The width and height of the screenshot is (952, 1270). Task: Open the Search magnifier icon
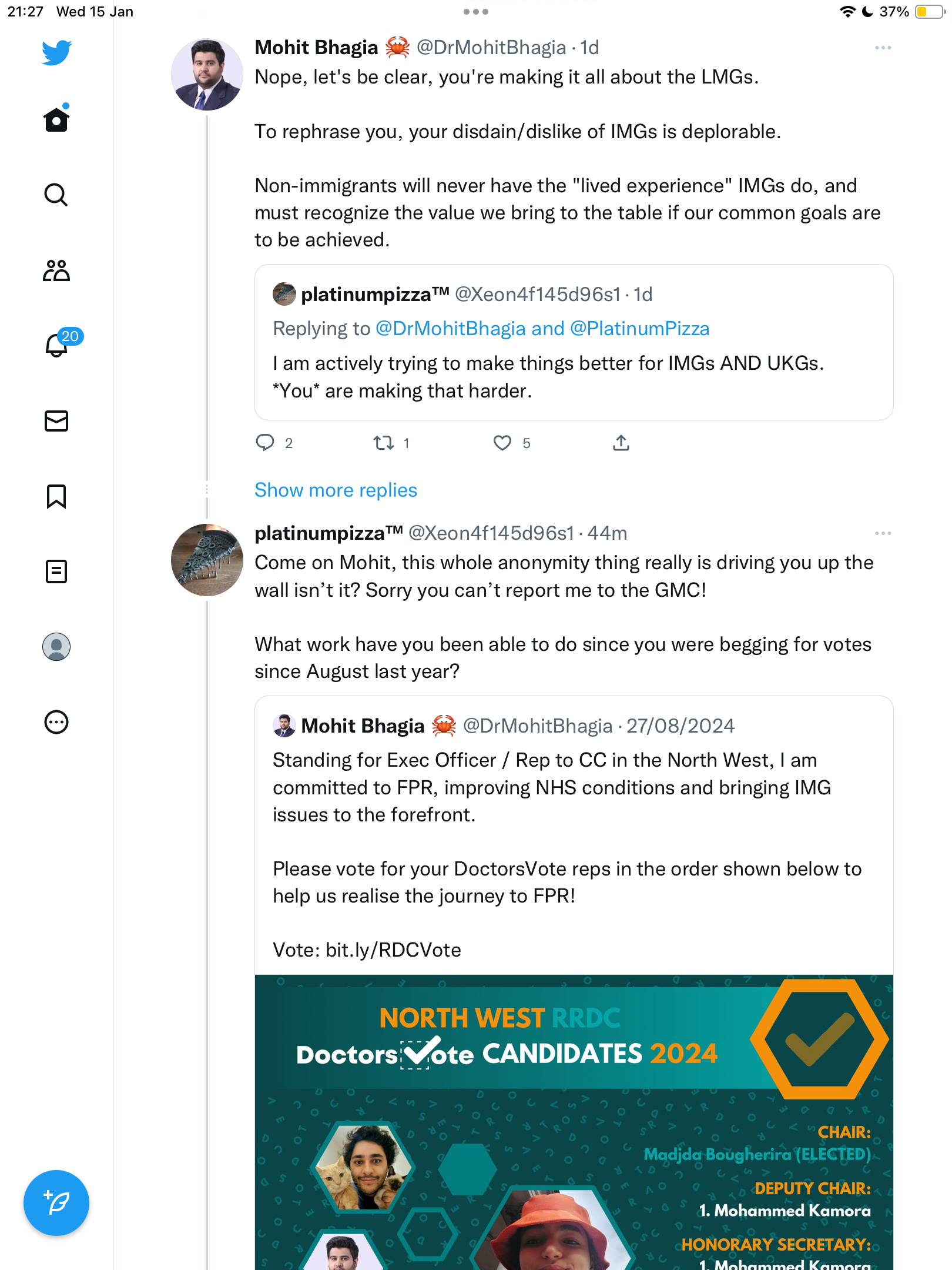(x=56, y=195)
